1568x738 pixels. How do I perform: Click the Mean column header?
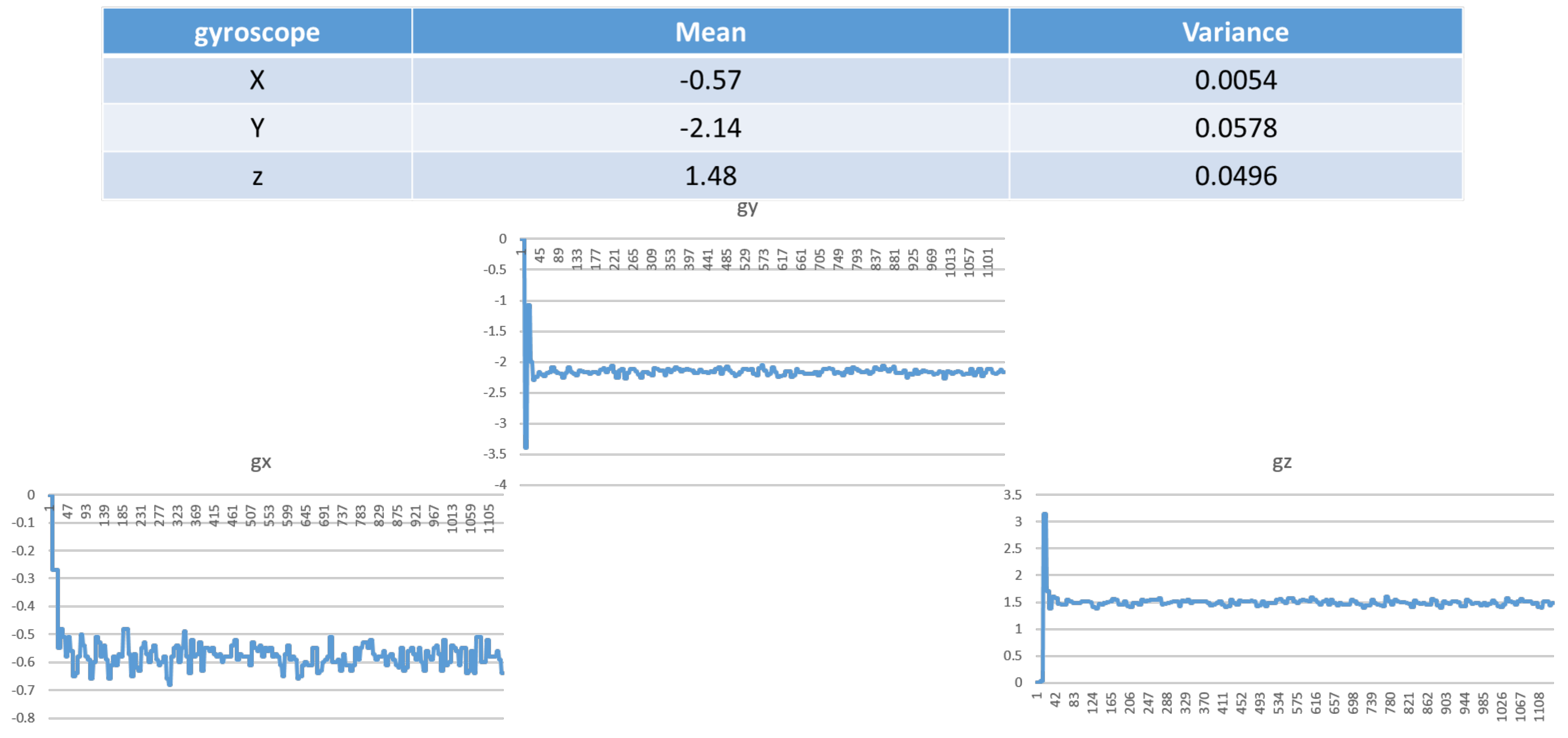click(710, 32)
